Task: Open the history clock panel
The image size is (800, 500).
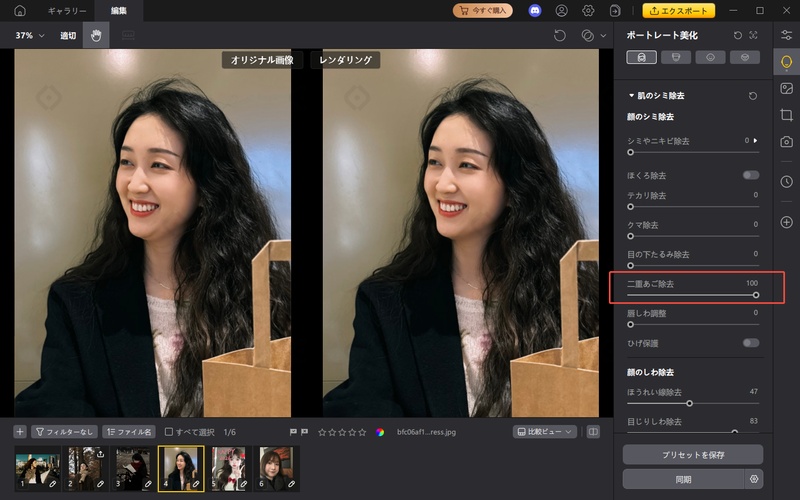Action: point(786,181)
